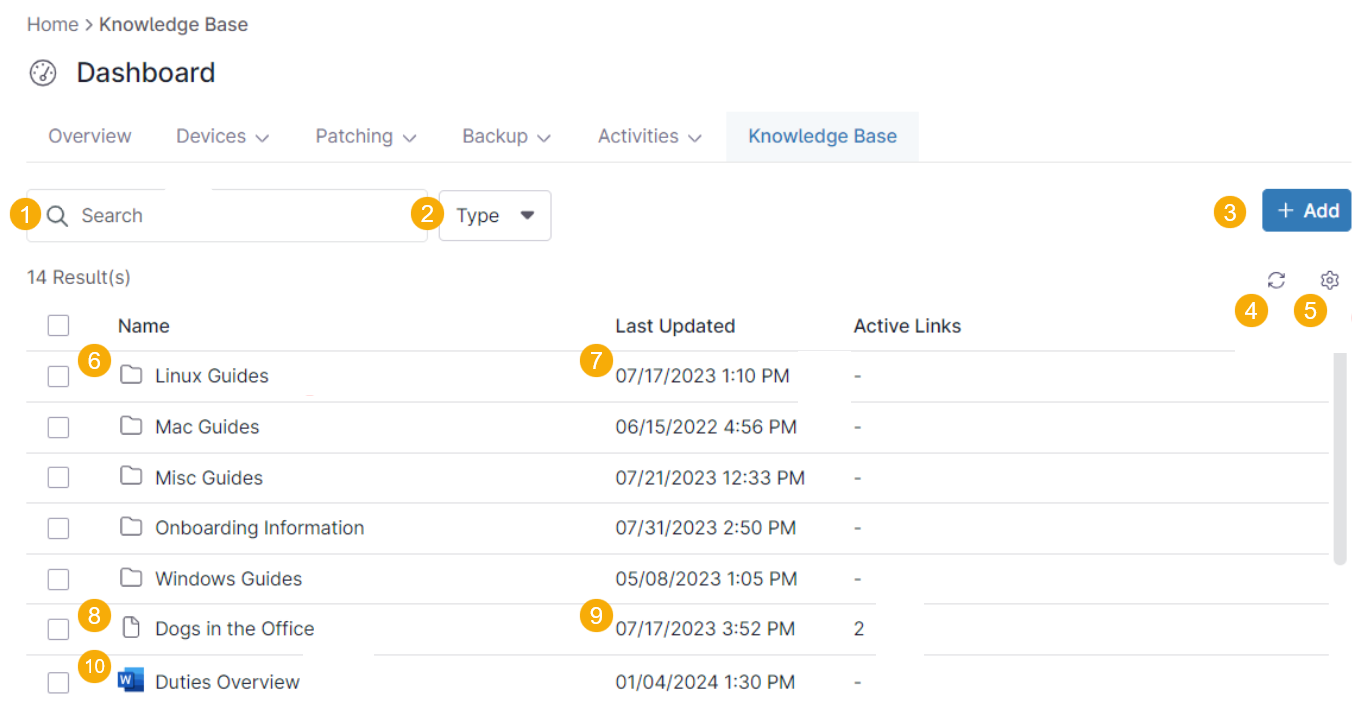
Task: Click the Dashboard gauge icon
Action: 43,74
